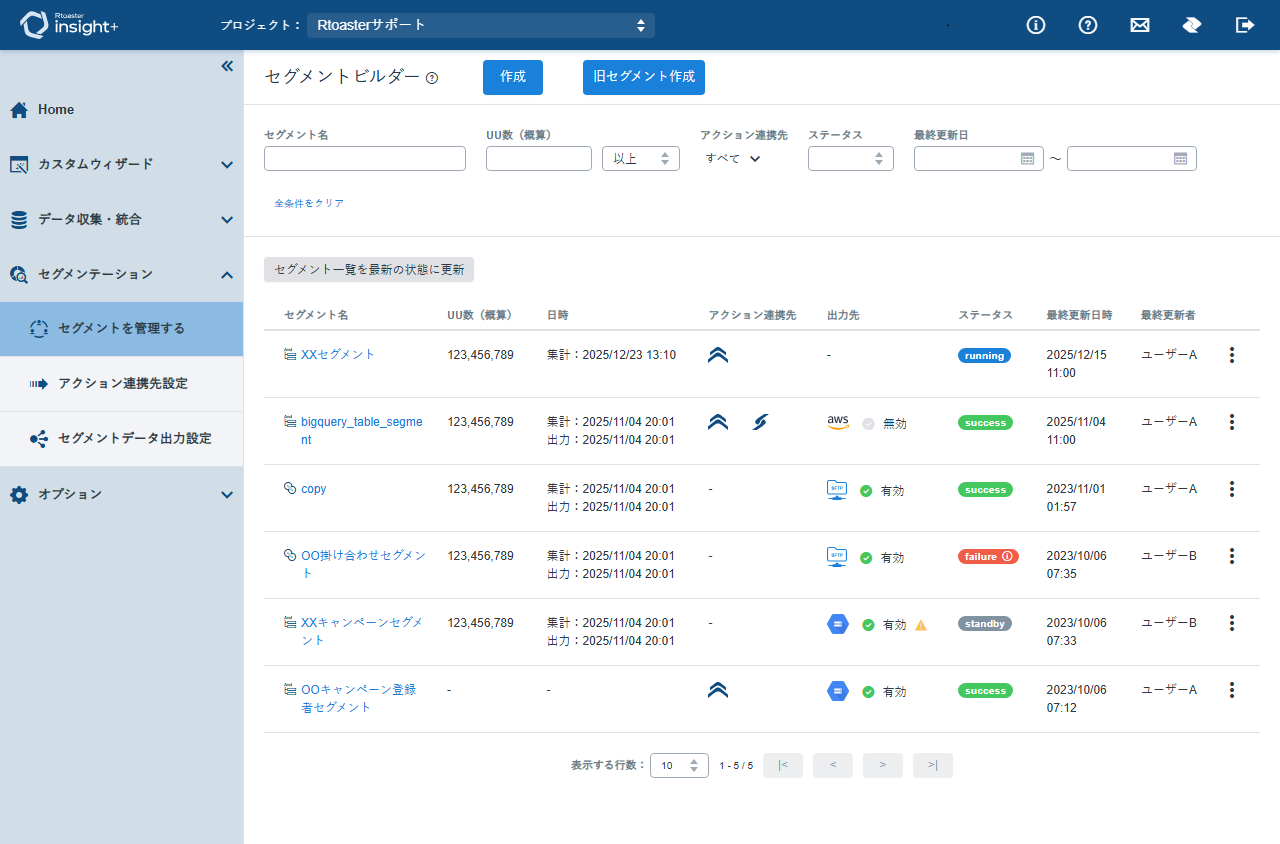Select セグメントを管理する in sidebar
The width and height of the screenshot is (1280, 844).
coord(121,329)
